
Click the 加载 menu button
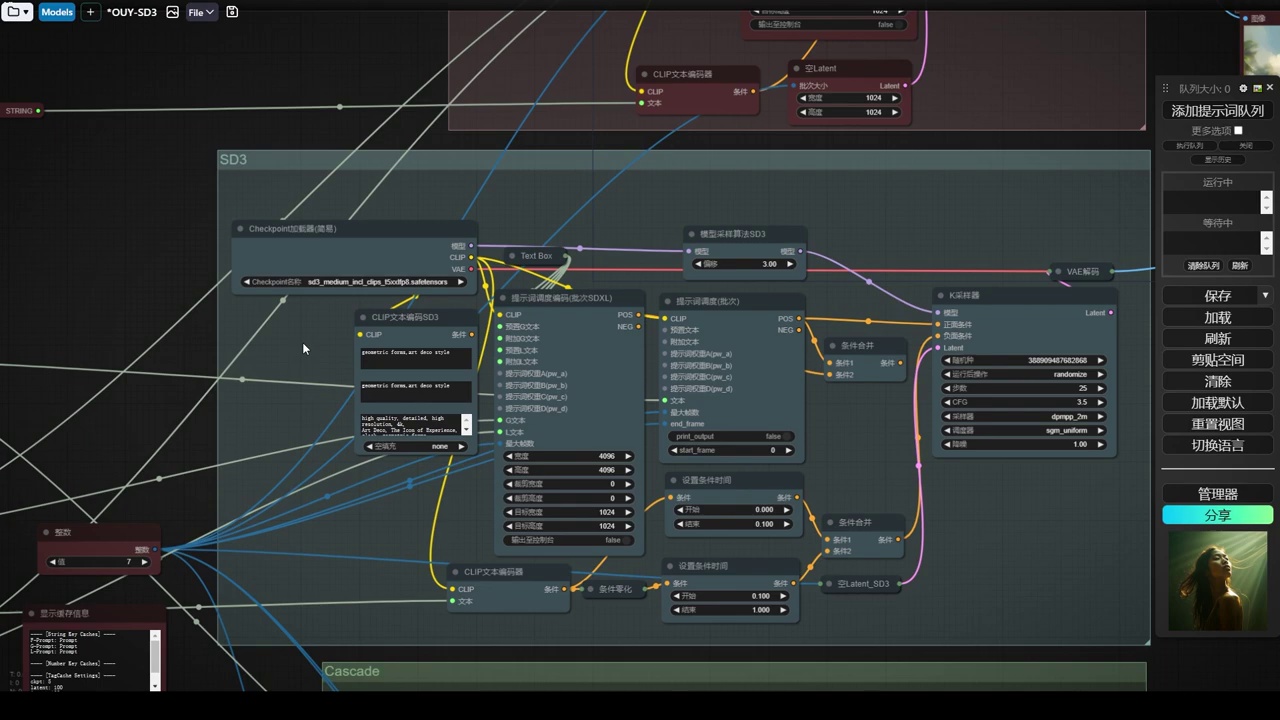pos(1217,318)
